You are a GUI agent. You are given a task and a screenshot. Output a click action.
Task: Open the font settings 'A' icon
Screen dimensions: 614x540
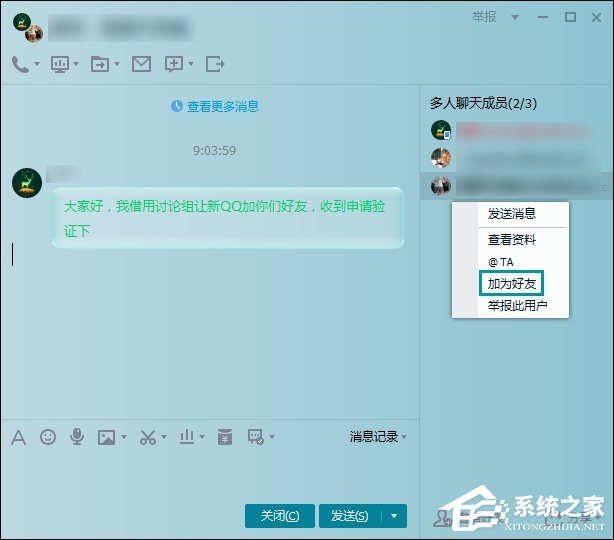click(x=17, y=437)
